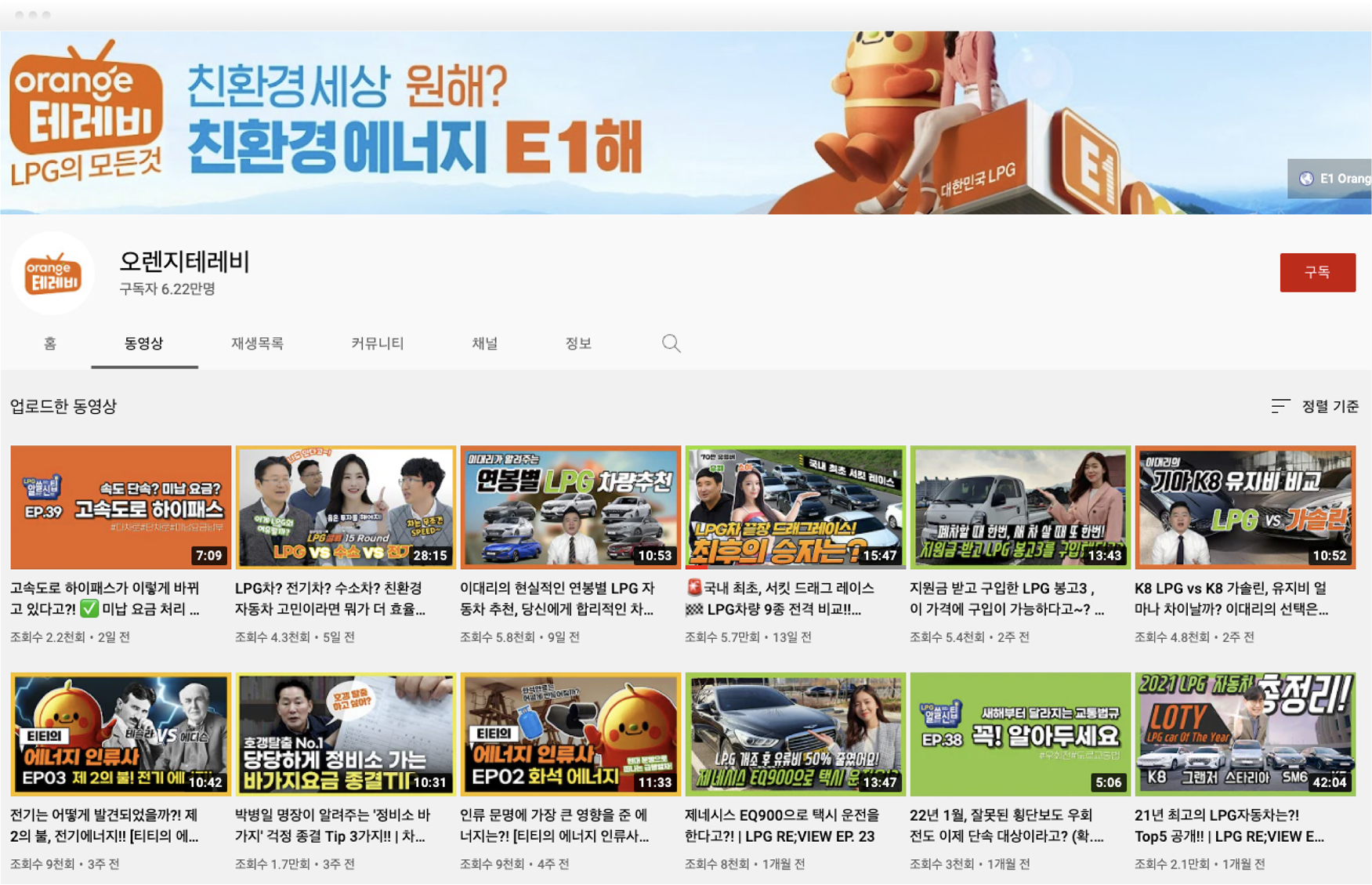The height and width of the screenshot is (885, 1372).
Task: Click the sort icon beside 정렬 기준
Action: (x=1279, y=406)
